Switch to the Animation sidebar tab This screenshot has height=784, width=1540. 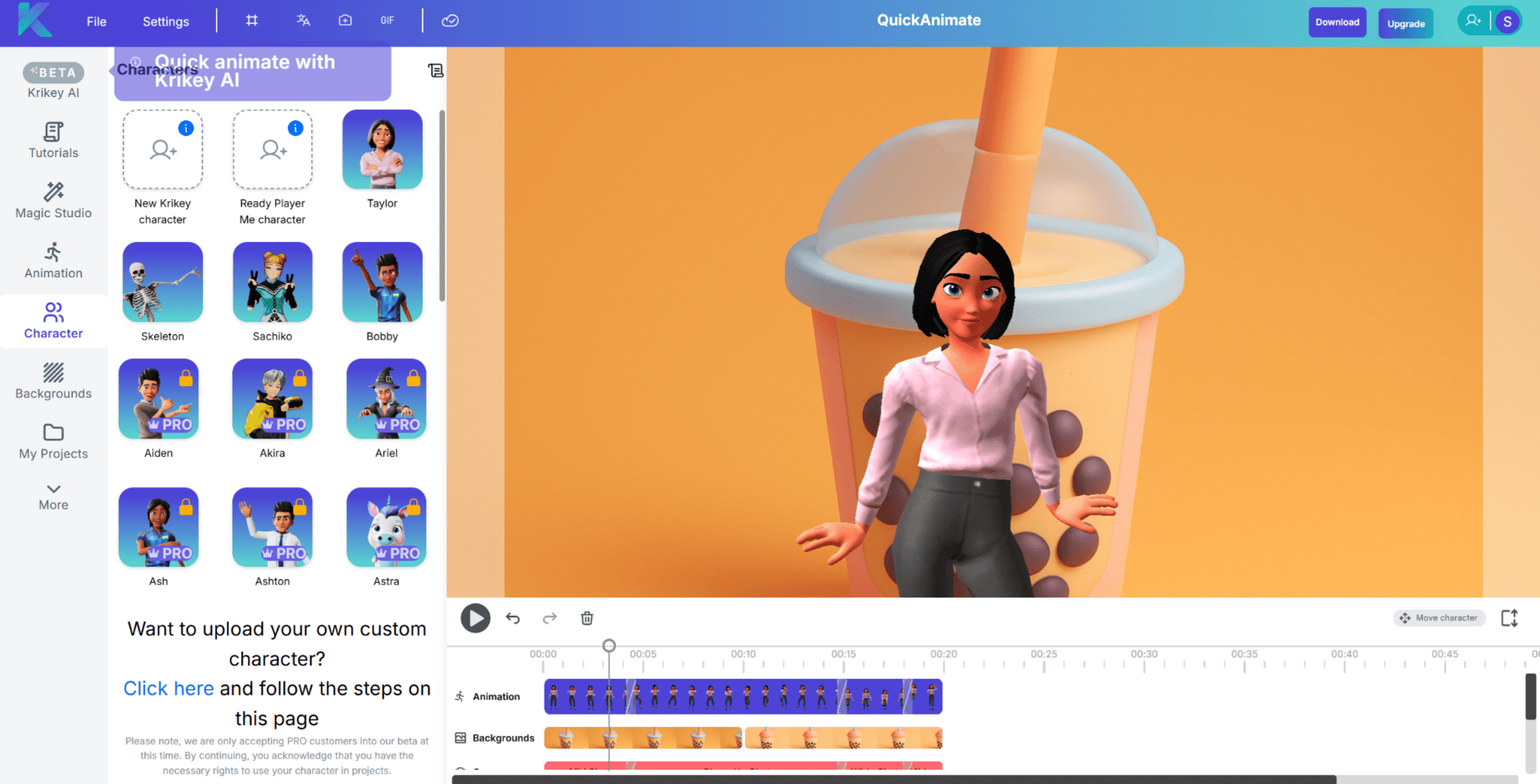(x=54, y=261)
